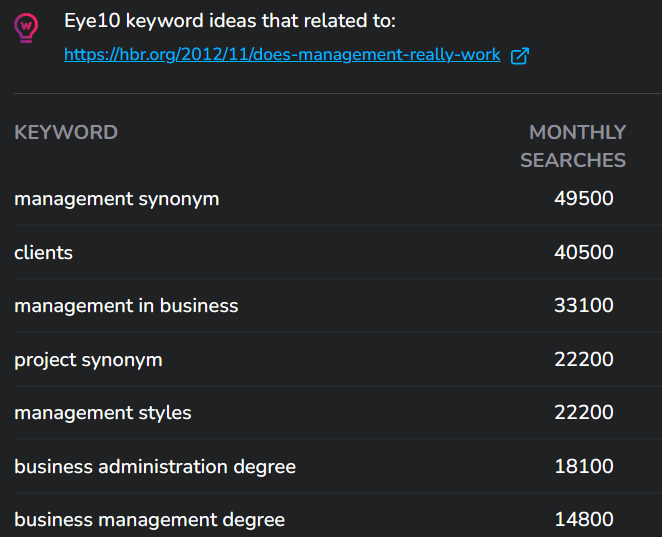Click the external link icon beside URL
The width and height of the screenshot is (662, 537).
pyautogui.click(x=520, y=56)
